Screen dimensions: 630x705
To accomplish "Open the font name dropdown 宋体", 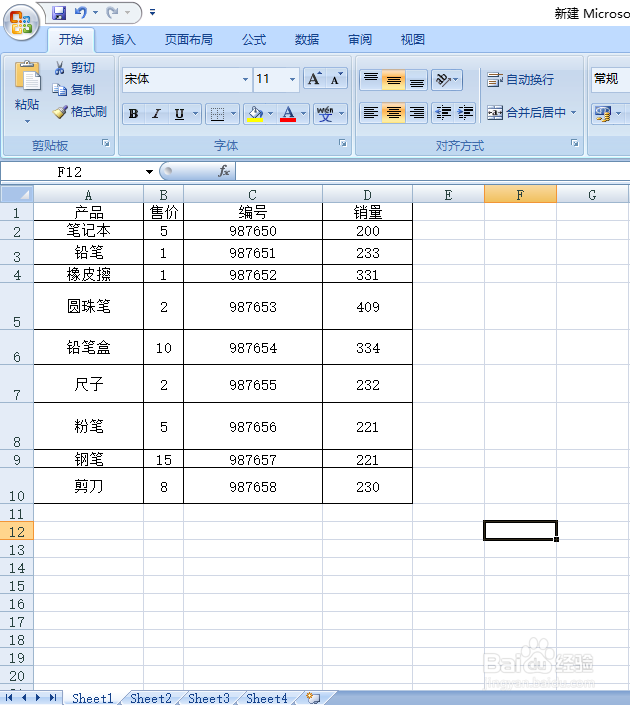I will 246,80.
